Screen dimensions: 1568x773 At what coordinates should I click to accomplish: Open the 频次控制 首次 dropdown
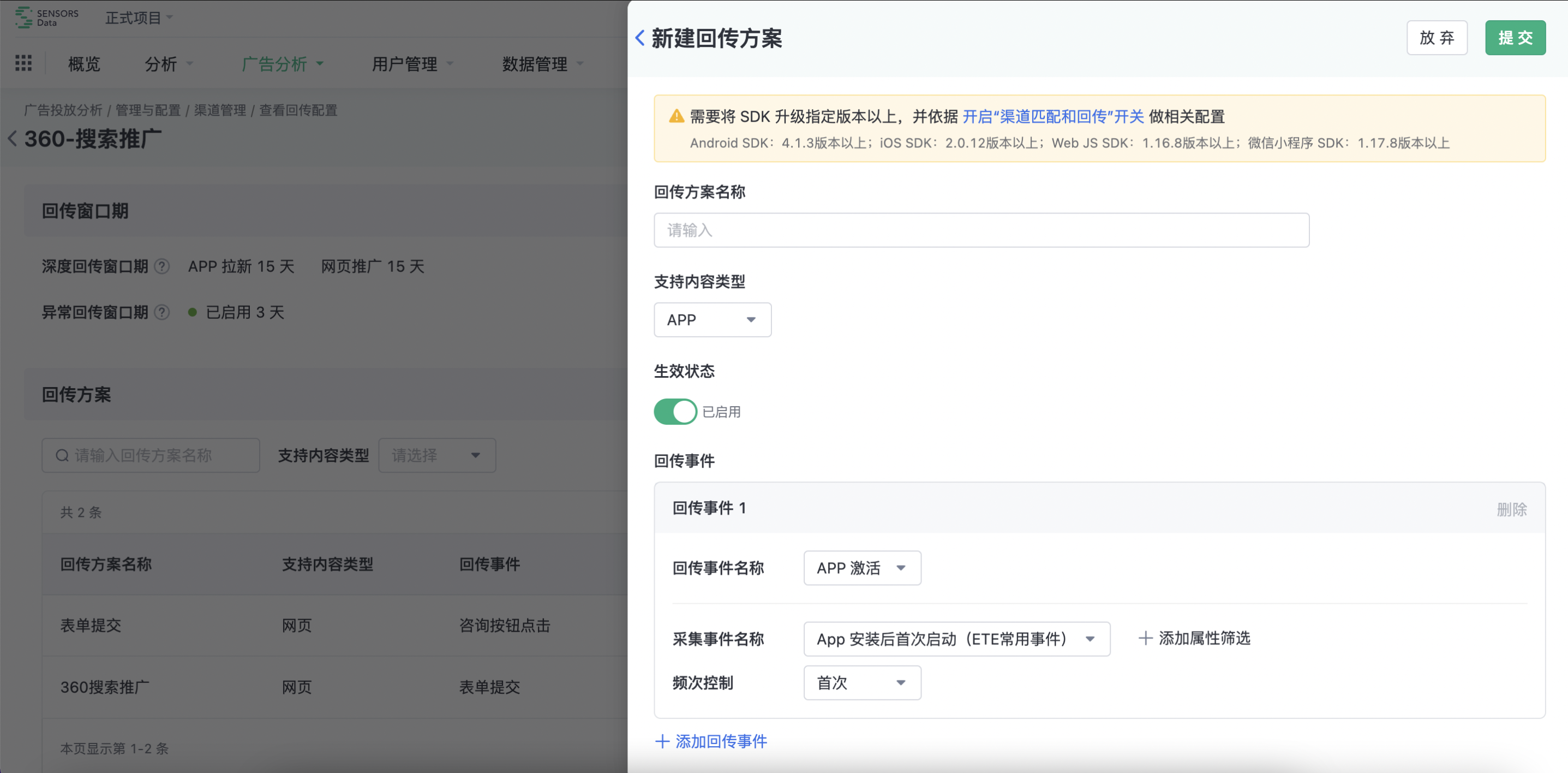coord(862,683)
